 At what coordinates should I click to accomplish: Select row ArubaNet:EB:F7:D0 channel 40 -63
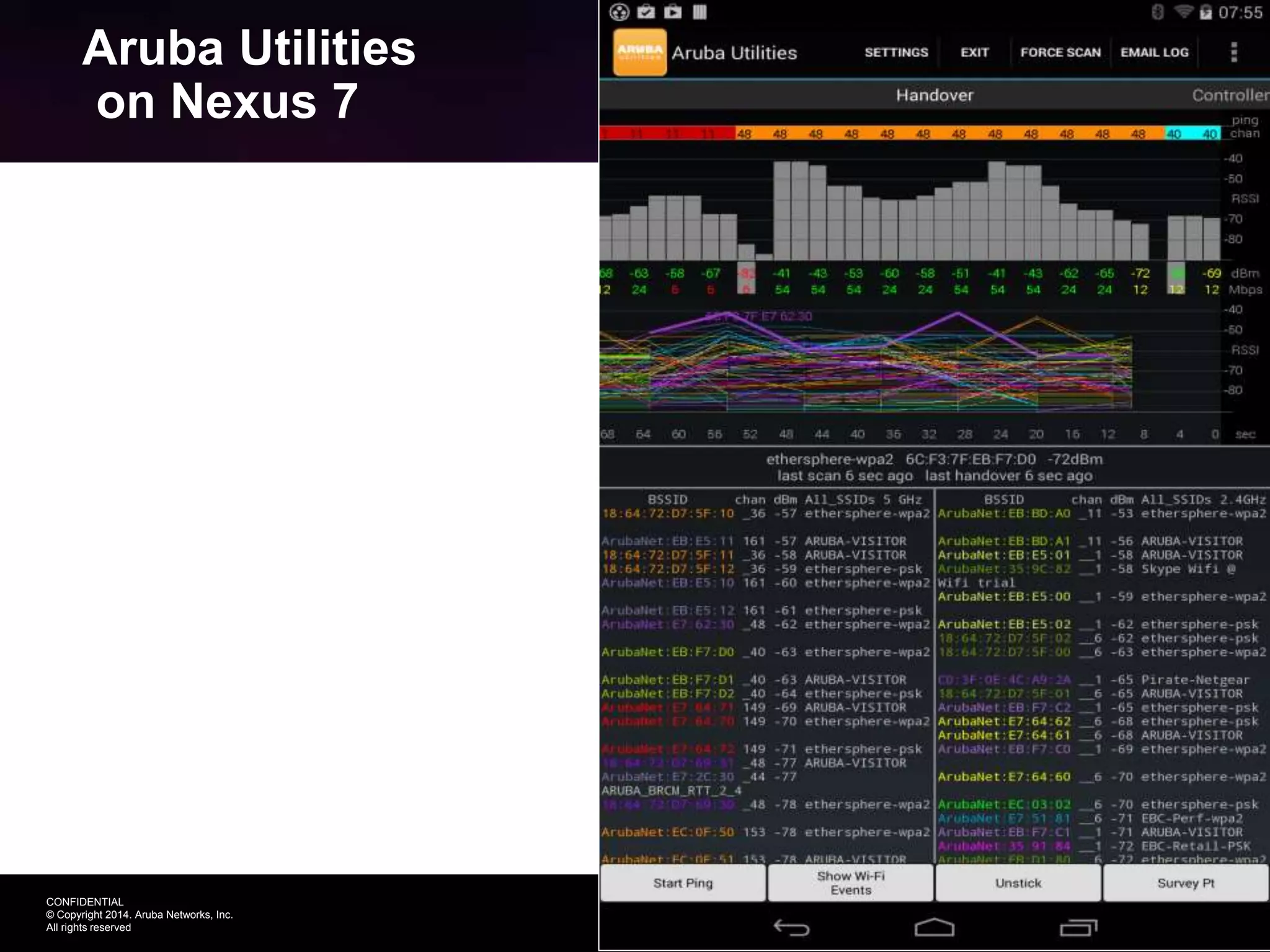(x=766, y=652)
